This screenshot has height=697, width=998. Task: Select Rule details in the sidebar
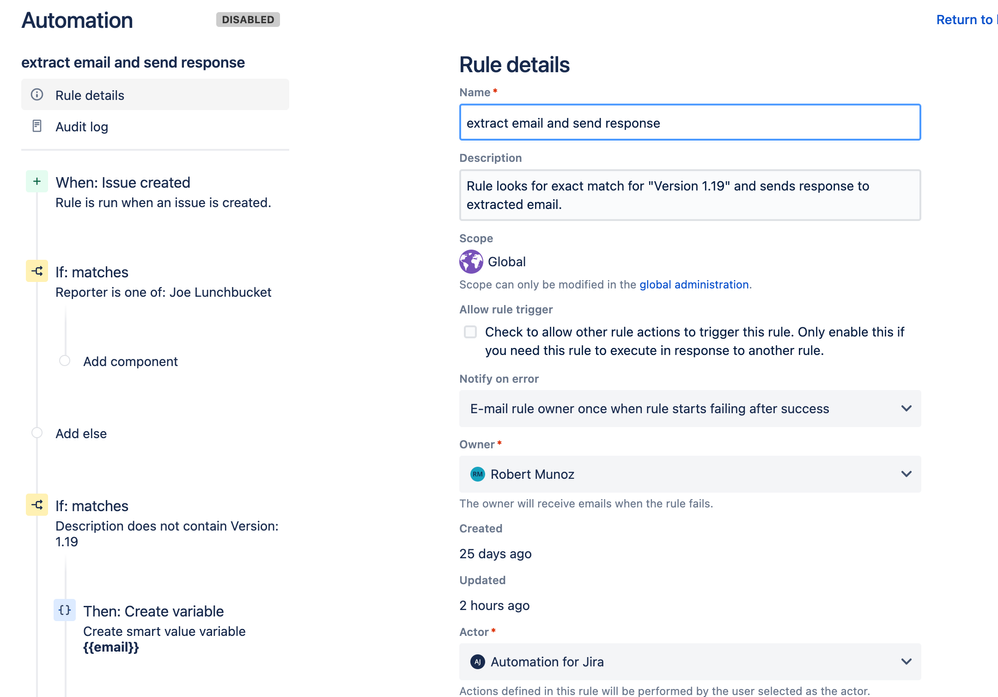coord(155,95)
